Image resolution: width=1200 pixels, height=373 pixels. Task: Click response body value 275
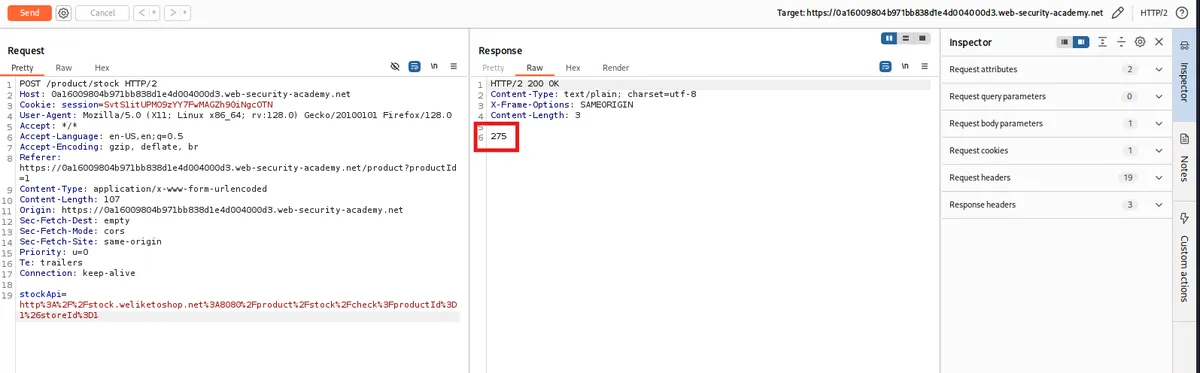(x=498, y=135)
